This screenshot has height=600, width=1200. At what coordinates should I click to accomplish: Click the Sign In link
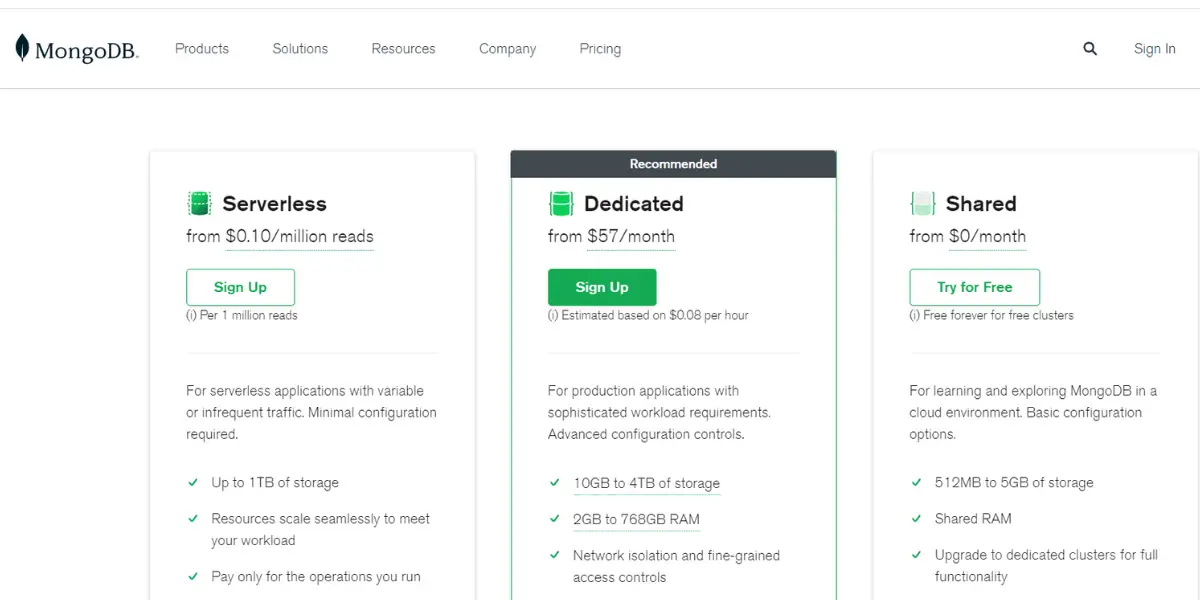pos(1155,49)
